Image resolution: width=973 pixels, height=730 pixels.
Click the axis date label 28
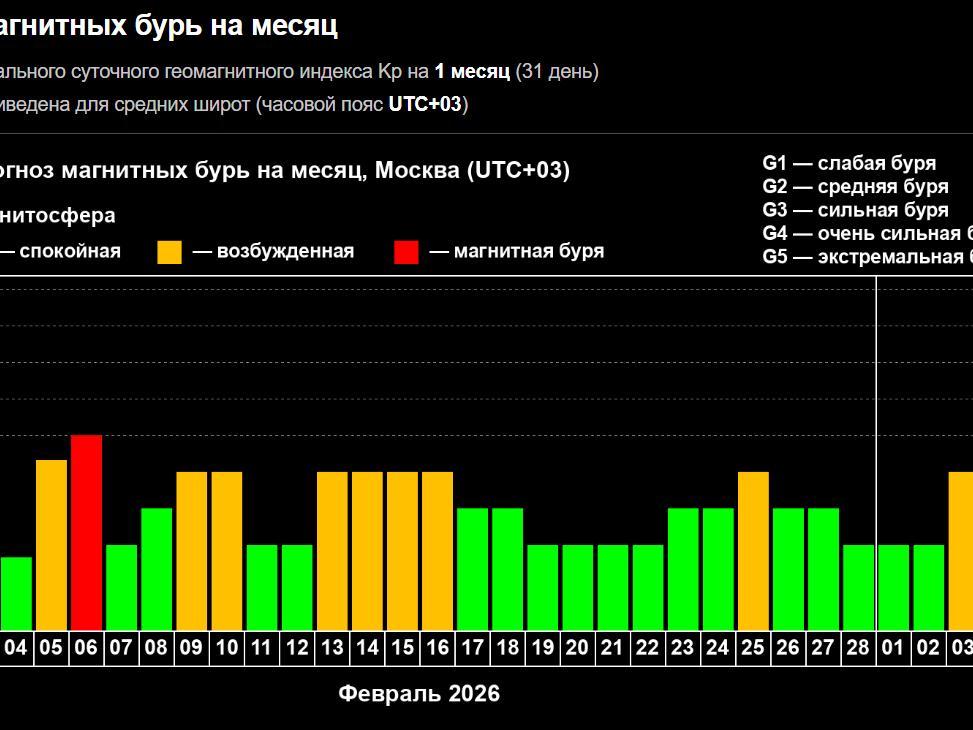coord(858,648)
